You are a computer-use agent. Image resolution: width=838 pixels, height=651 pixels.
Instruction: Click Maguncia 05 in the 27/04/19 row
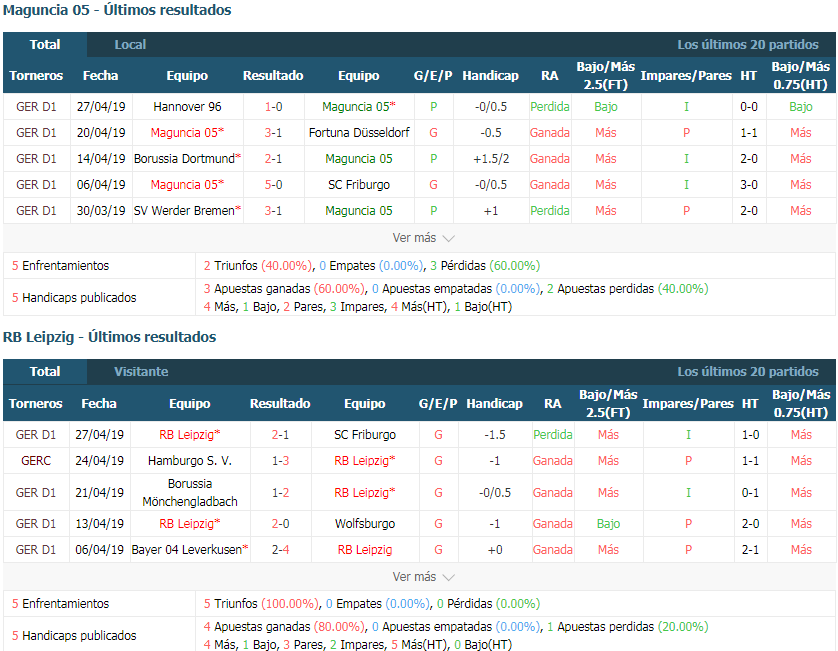tap(356, 107)
